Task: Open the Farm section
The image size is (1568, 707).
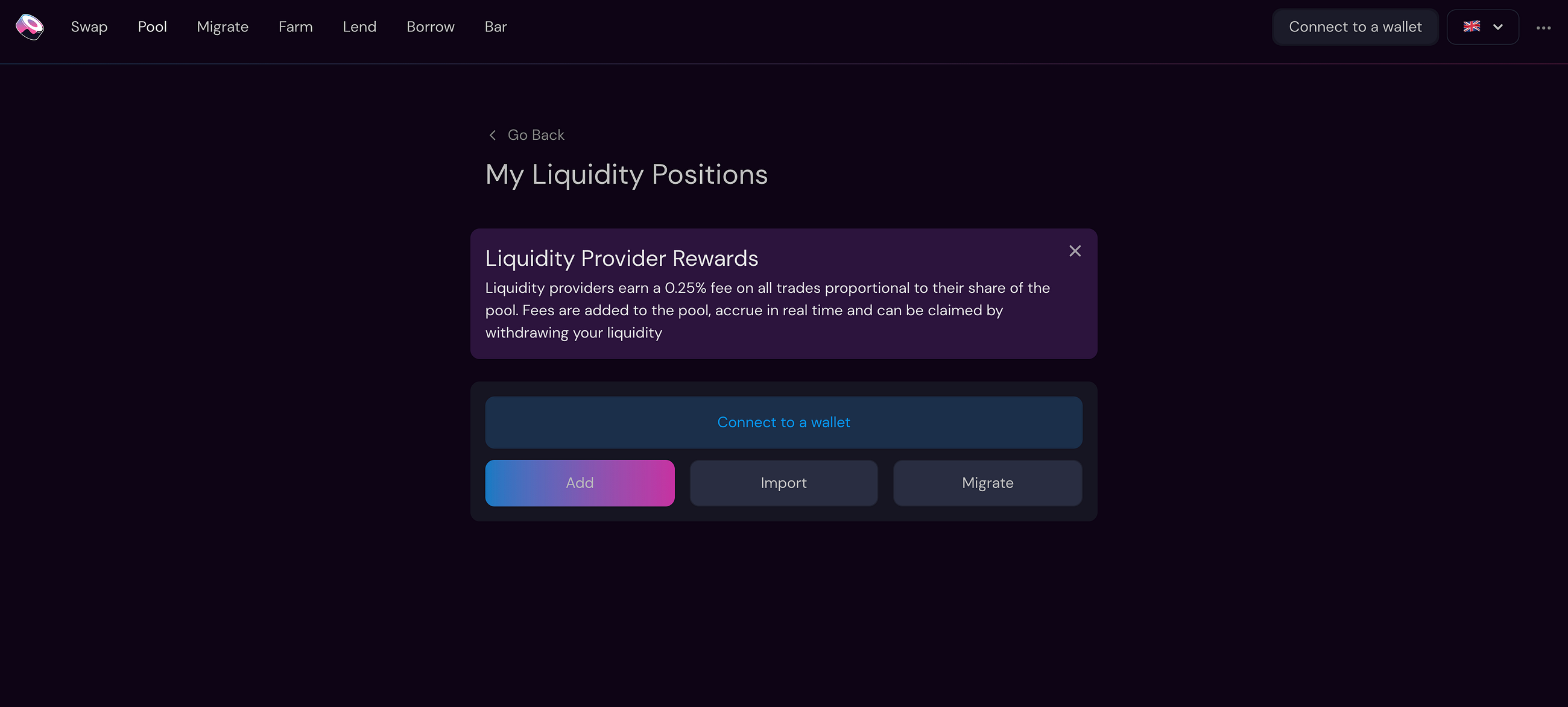Action: pyautogui.click(x=296, y=27)
